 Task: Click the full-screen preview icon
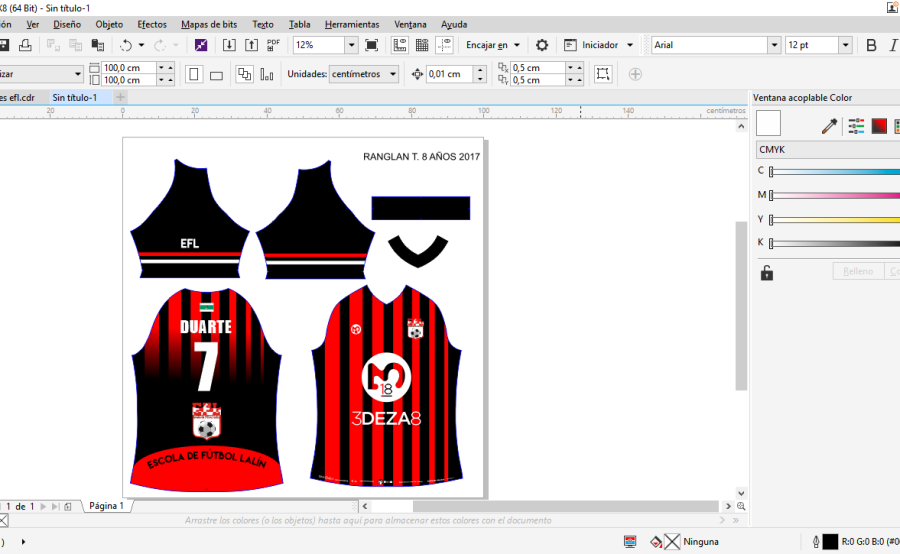click(372, 45)
